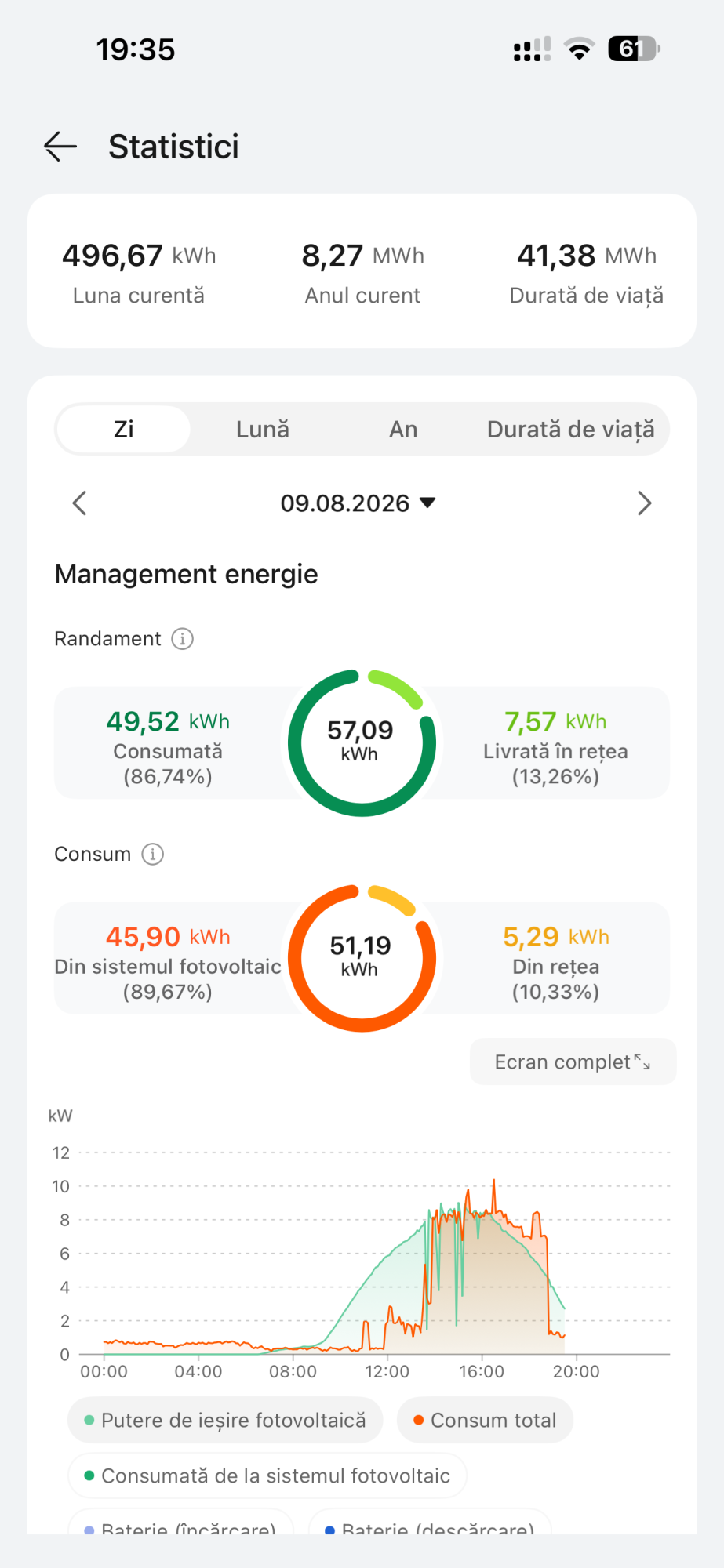Tap the 7,57 kWh Livrată în rețea value
The height and width of the screenshot is (1568, 724).
[x=555, y=721]
